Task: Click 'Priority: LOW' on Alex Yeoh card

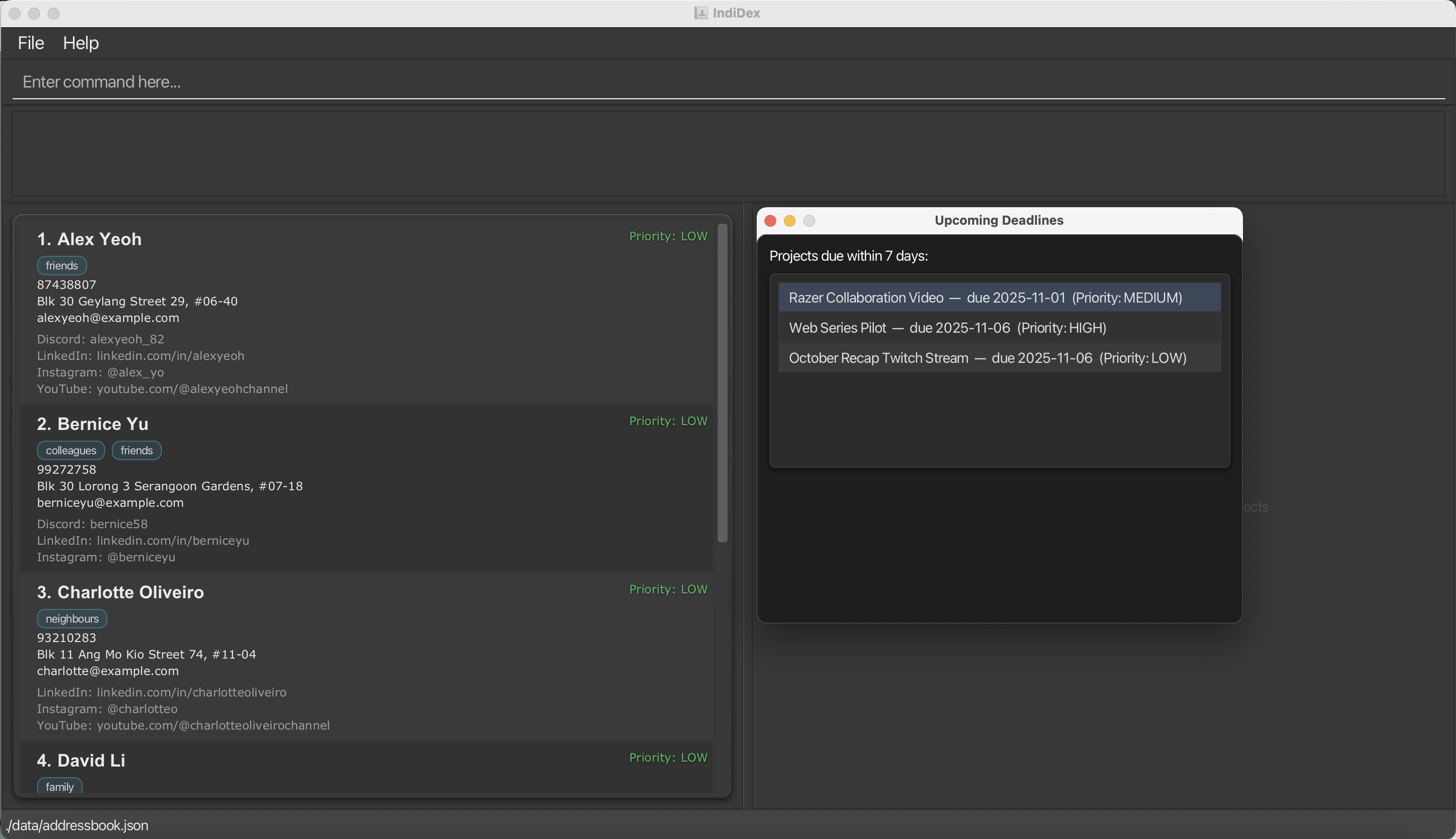Action: (668, 236)
